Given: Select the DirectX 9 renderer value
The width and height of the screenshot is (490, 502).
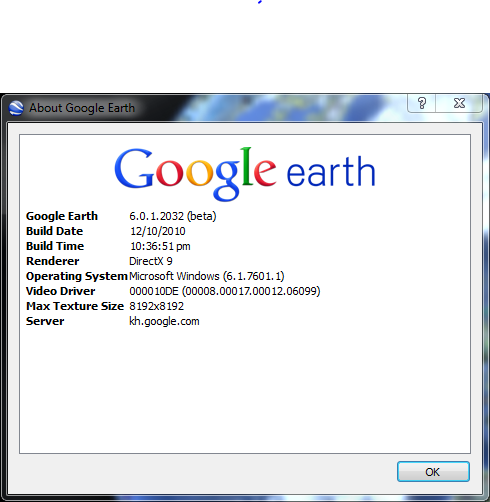Looking at the screenshot, I should pos(151,261).
